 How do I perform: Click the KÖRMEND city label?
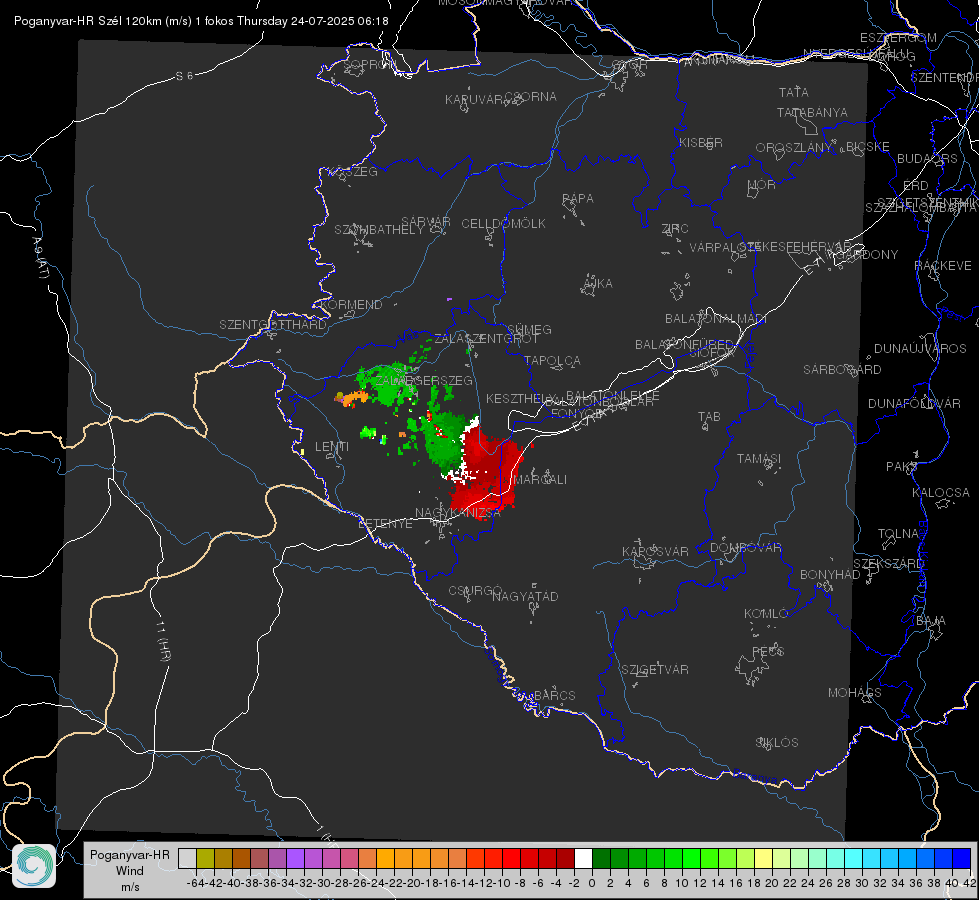pyautogui.click(x=350, y=305)
